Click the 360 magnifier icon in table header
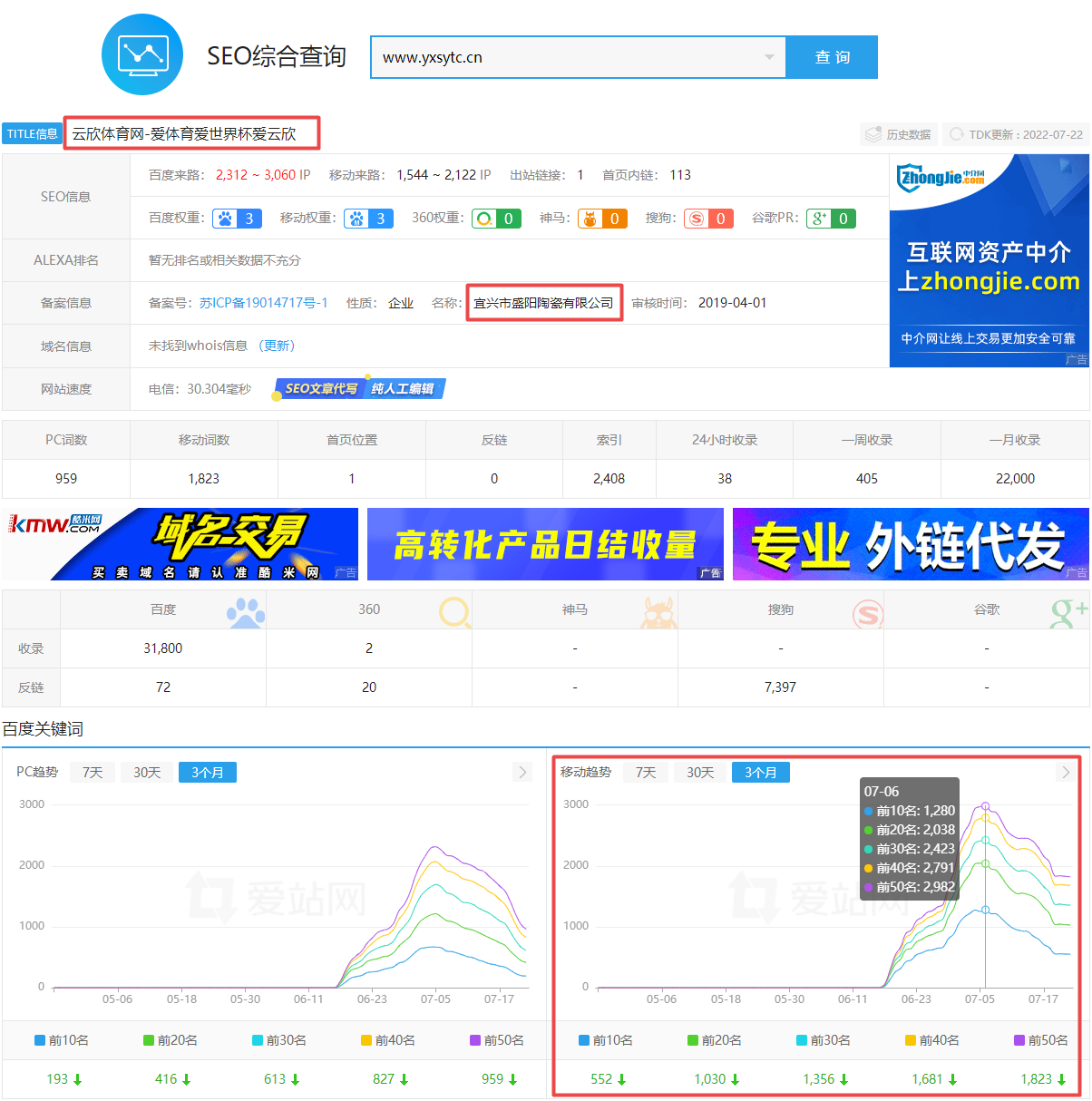The width and height of the screenshot is (1092, 1101). click(455, 612)
